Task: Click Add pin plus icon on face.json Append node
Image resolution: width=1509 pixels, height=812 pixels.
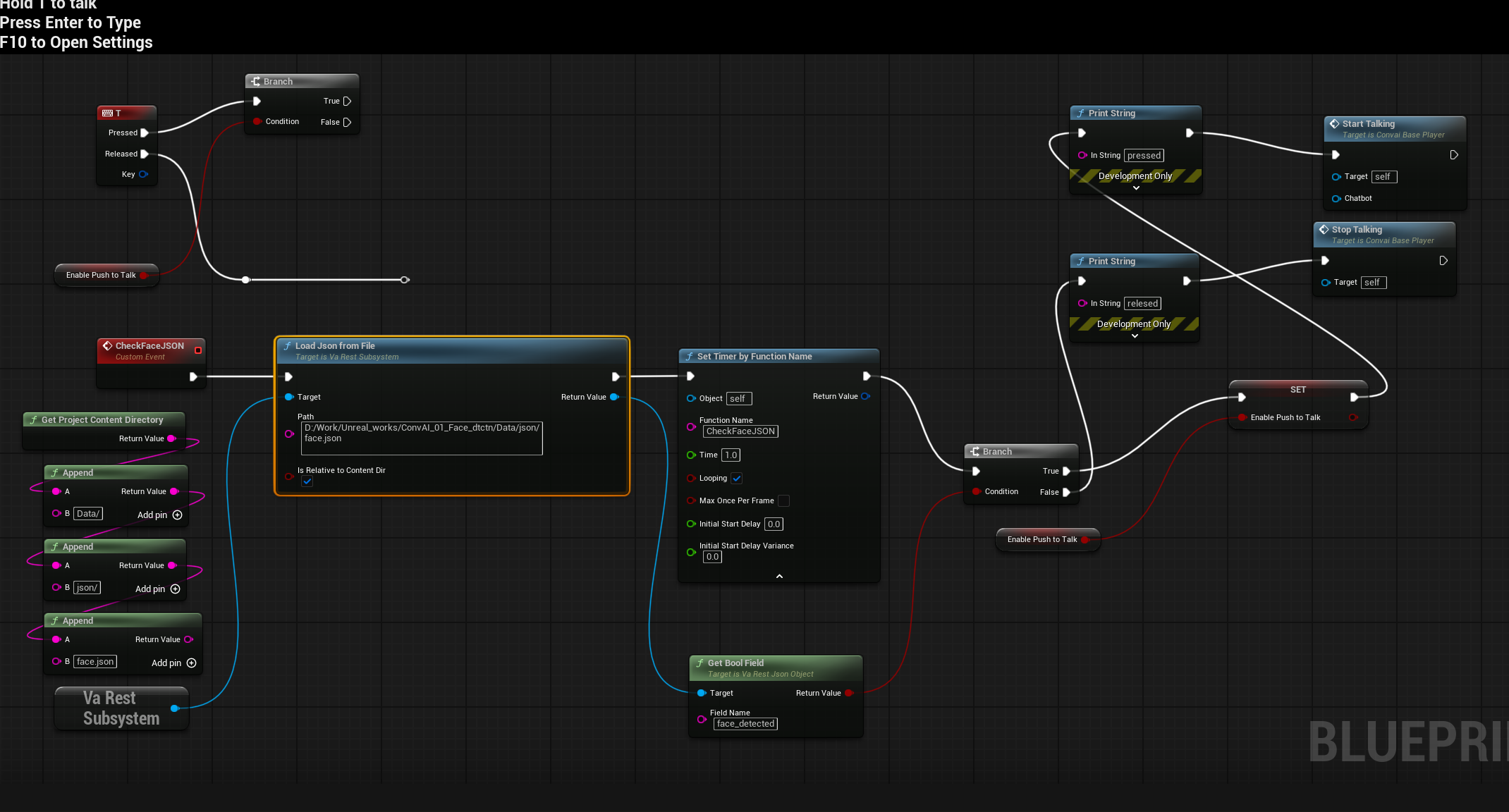Action: (191, 663)
